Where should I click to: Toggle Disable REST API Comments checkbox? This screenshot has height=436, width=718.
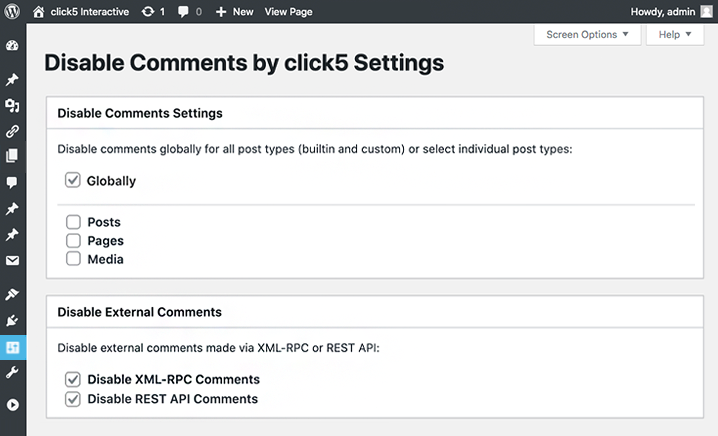[x=72, y=399]
